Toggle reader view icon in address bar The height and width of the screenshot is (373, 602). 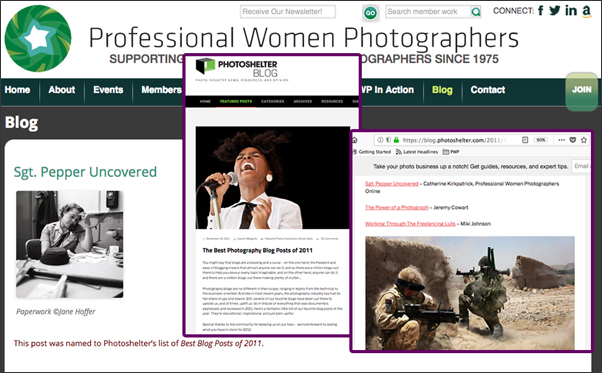coord(525,140)
